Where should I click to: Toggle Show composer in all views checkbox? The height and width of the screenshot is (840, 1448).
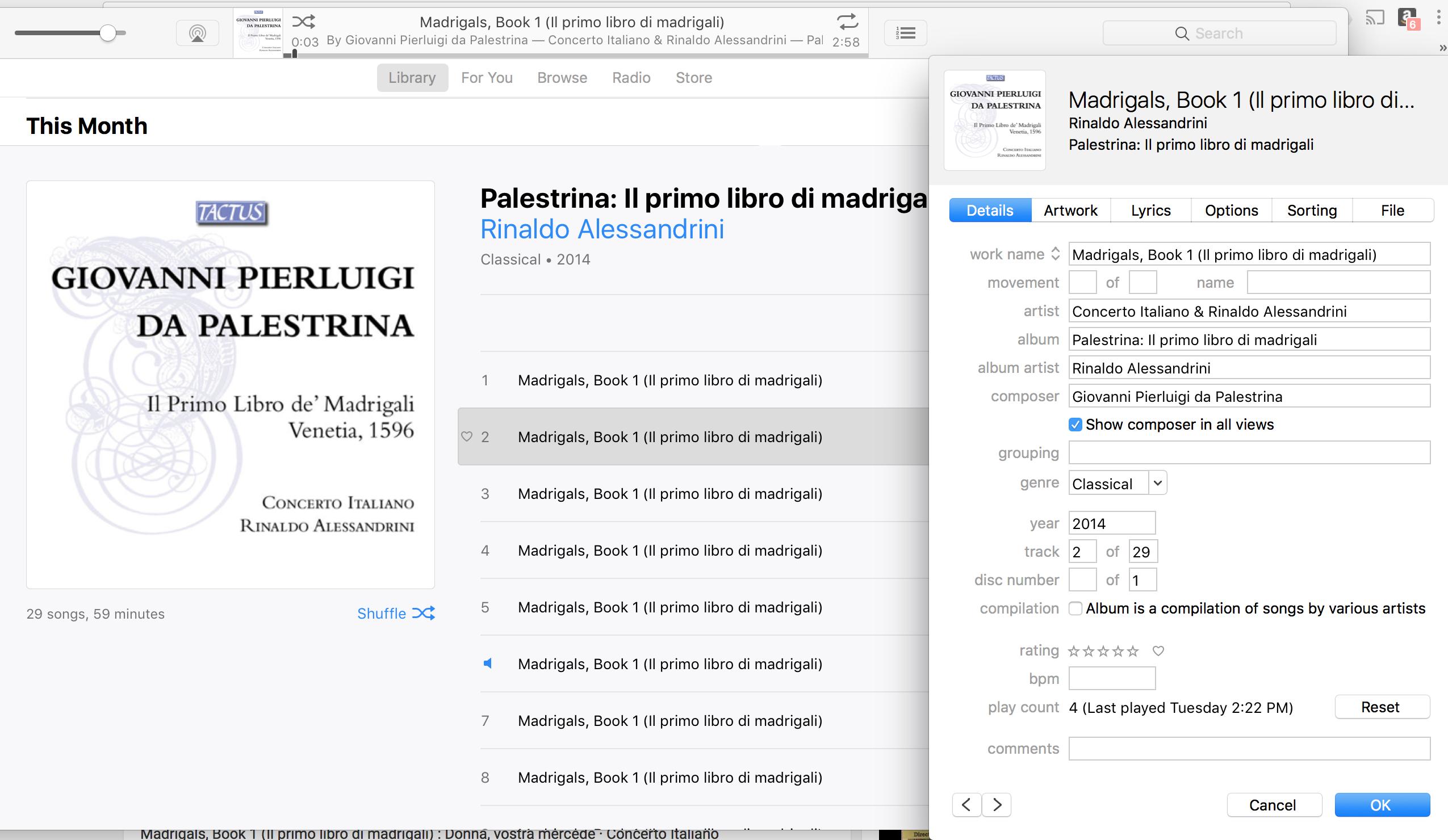coord(1074,424)
